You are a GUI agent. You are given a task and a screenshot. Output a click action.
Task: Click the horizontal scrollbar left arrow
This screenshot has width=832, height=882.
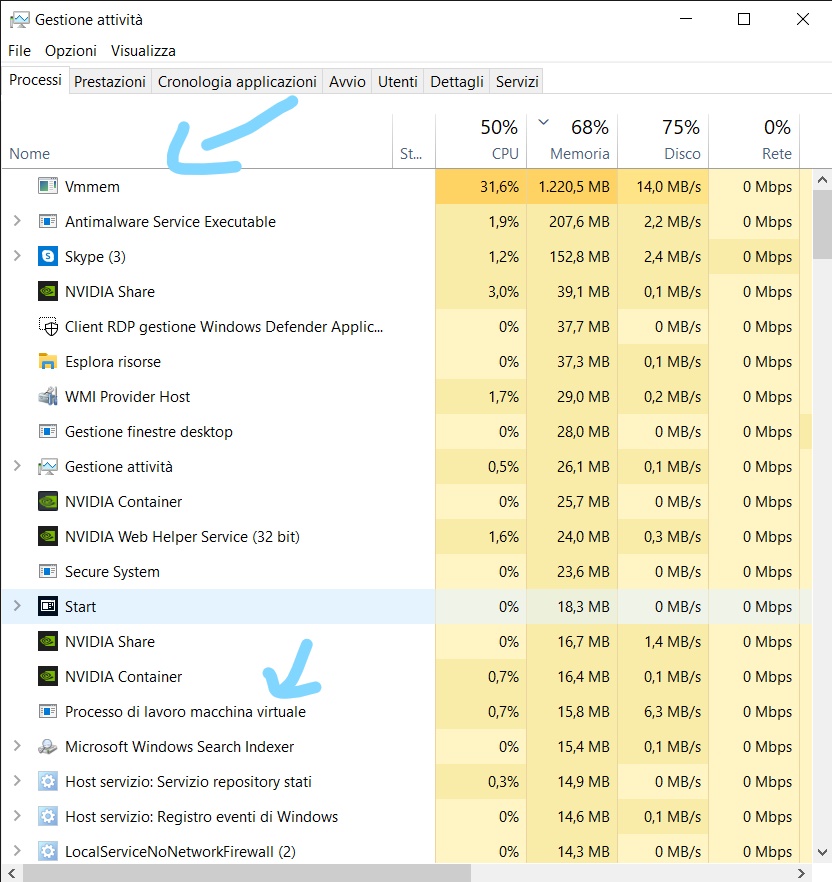(x=11, y=873)
